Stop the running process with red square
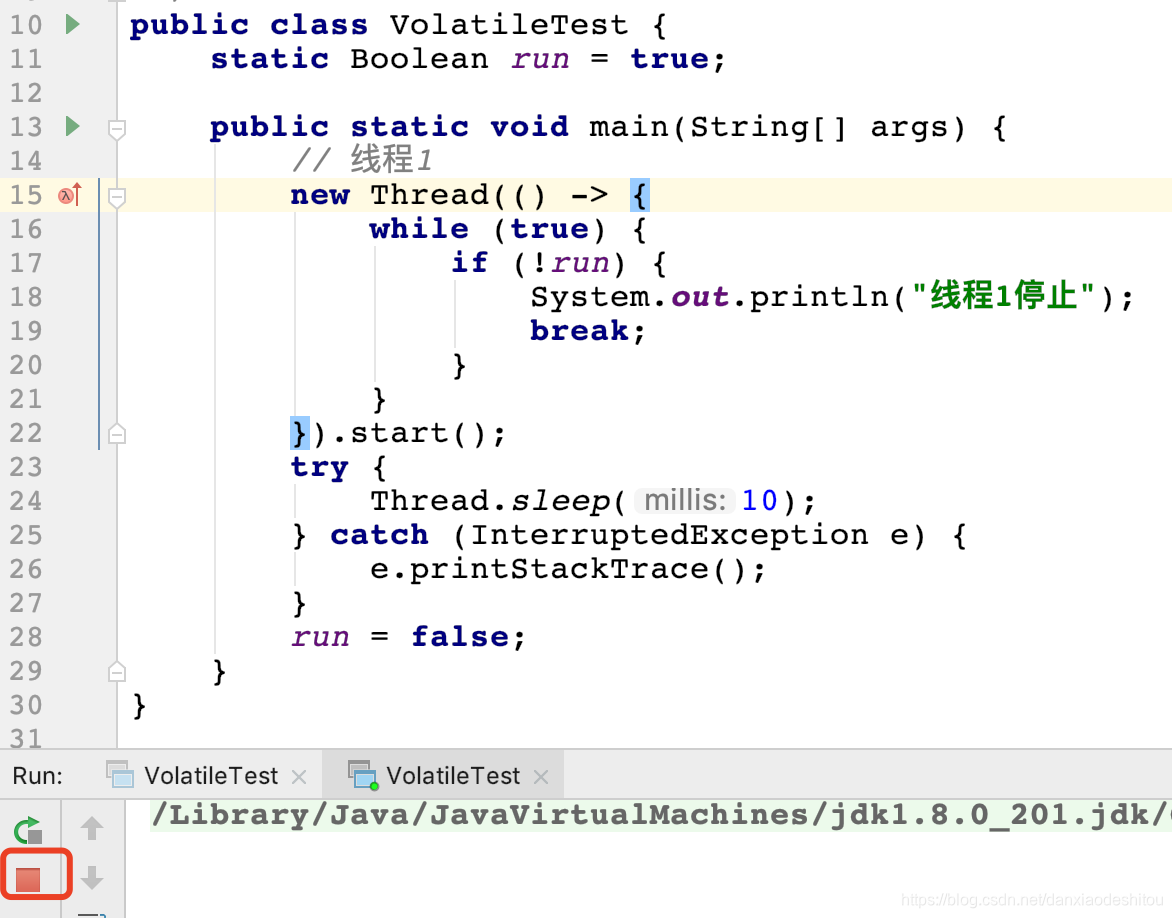 tap(28, 879)
